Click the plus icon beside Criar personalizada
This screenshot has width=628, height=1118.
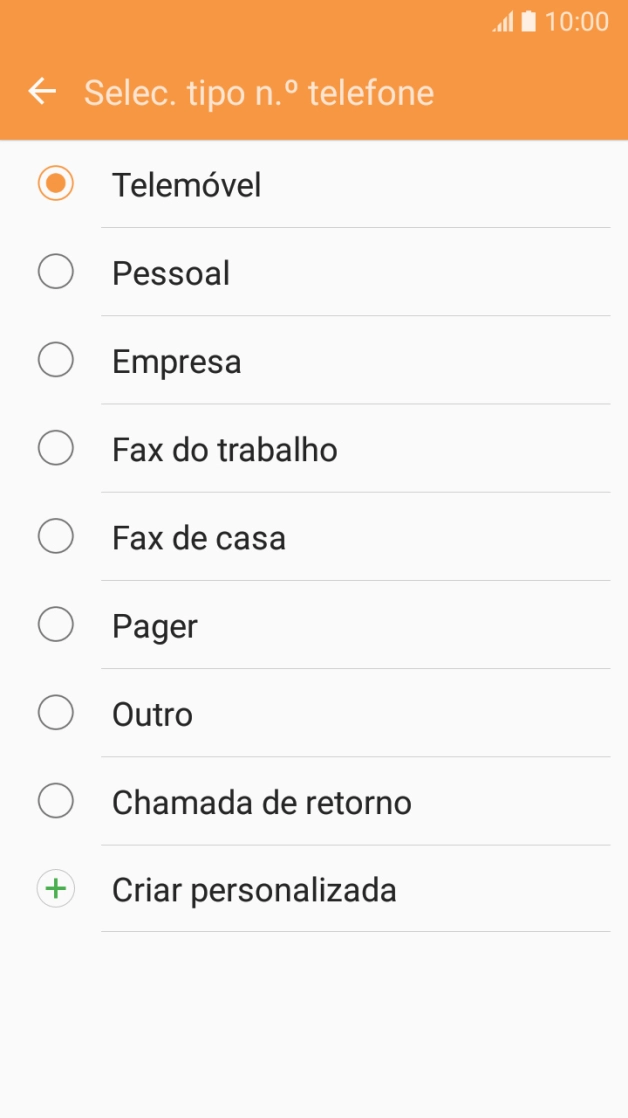pos(55,889)
